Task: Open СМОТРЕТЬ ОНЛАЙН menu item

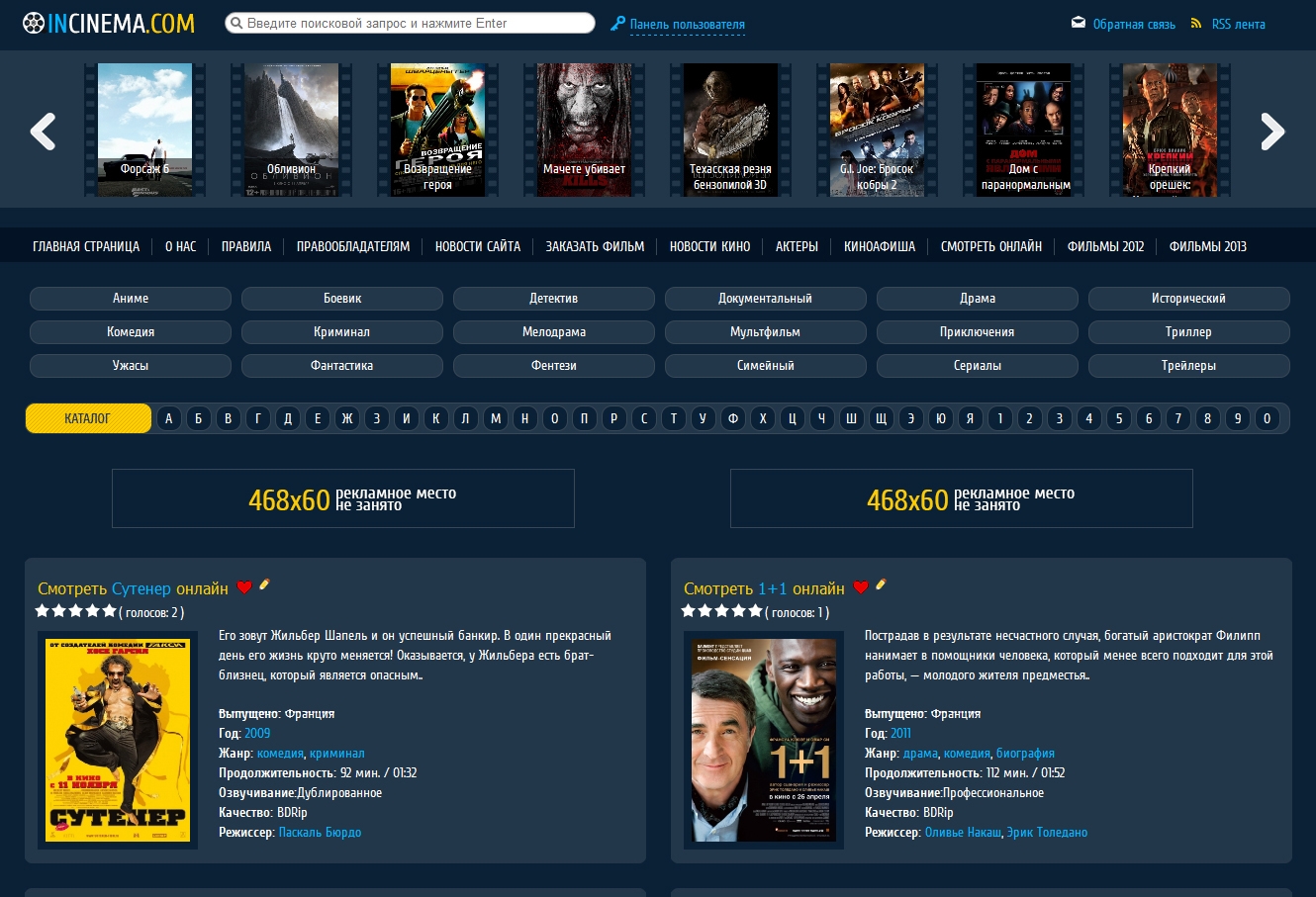Action: 991,247
